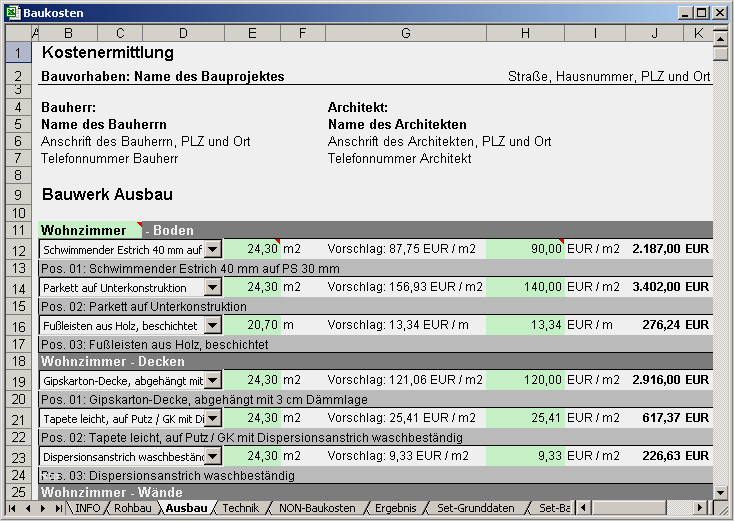
Task: Click the 'Name des Bauherrn' cell
Action: pos(104,125)
